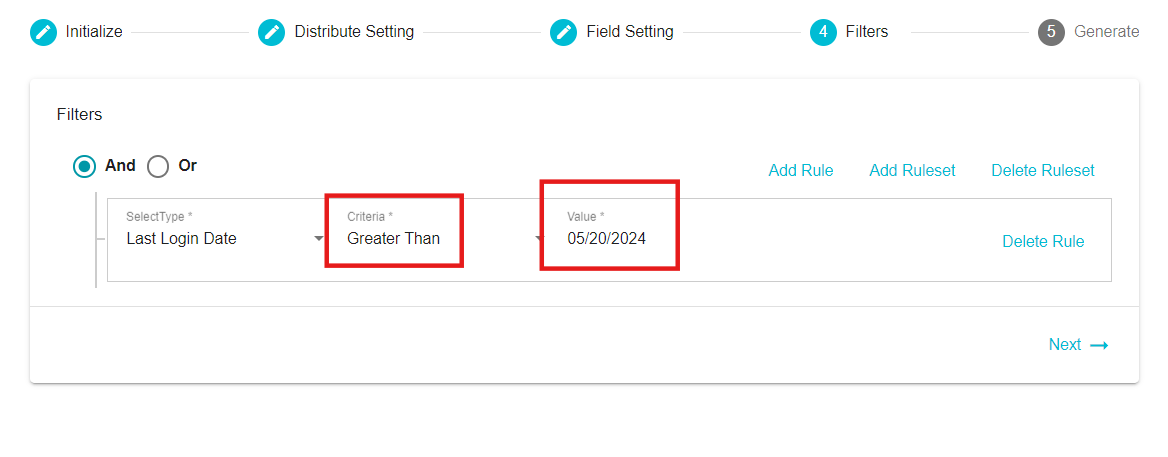This screenshot has width=1168, height=457.
Task: Click the Initialize step pencil icon
Action: point(43,32)
